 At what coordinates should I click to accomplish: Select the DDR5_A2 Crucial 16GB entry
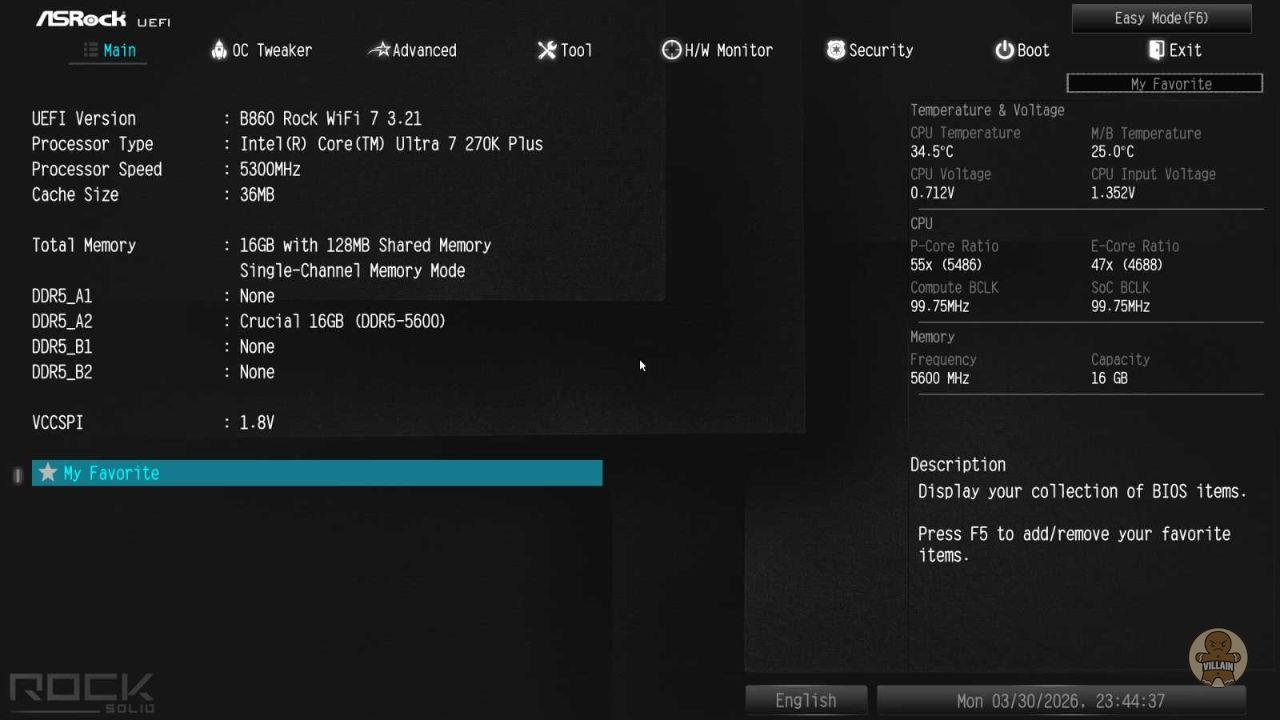pyautogui.click(x=342, y=321)
